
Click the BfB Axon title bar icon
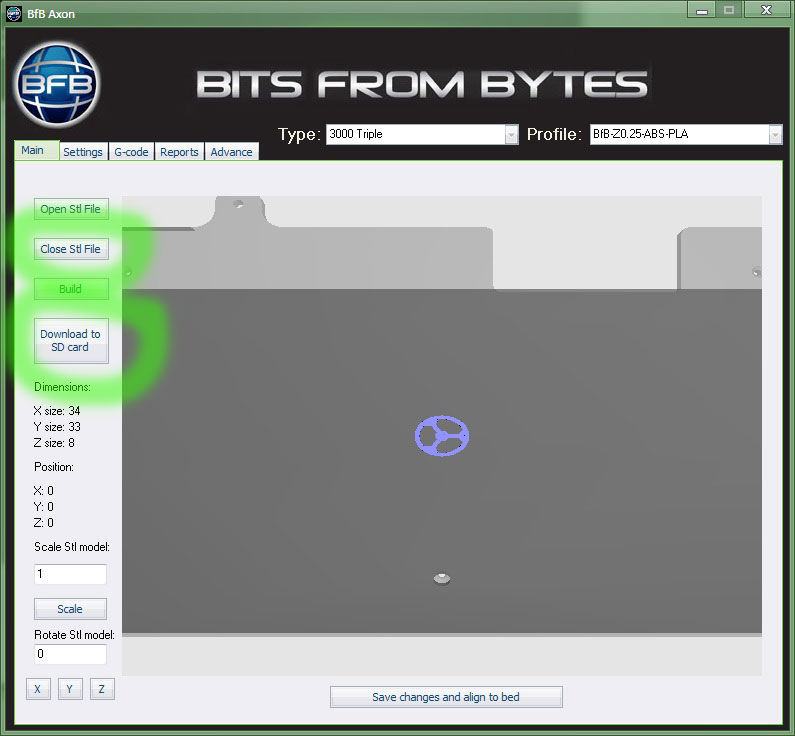14,14
